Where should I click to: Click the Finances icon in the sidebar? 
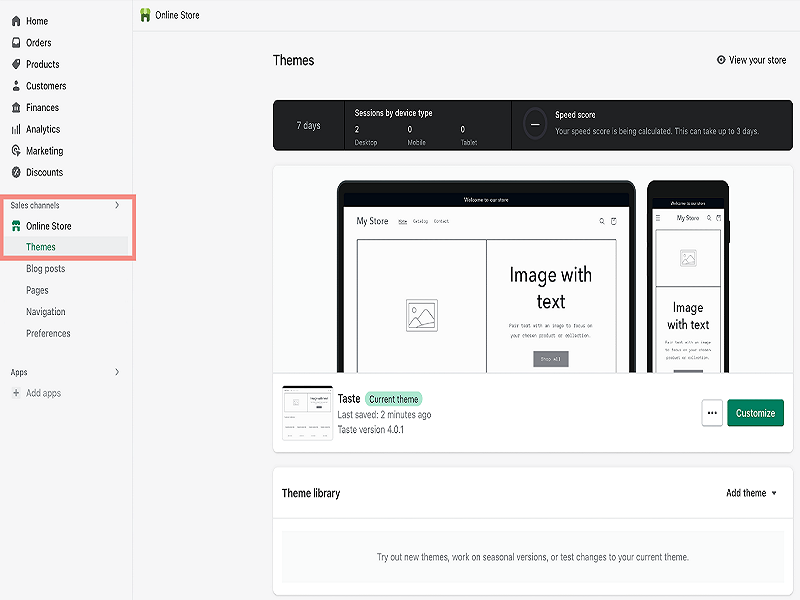tap(14, 107)
